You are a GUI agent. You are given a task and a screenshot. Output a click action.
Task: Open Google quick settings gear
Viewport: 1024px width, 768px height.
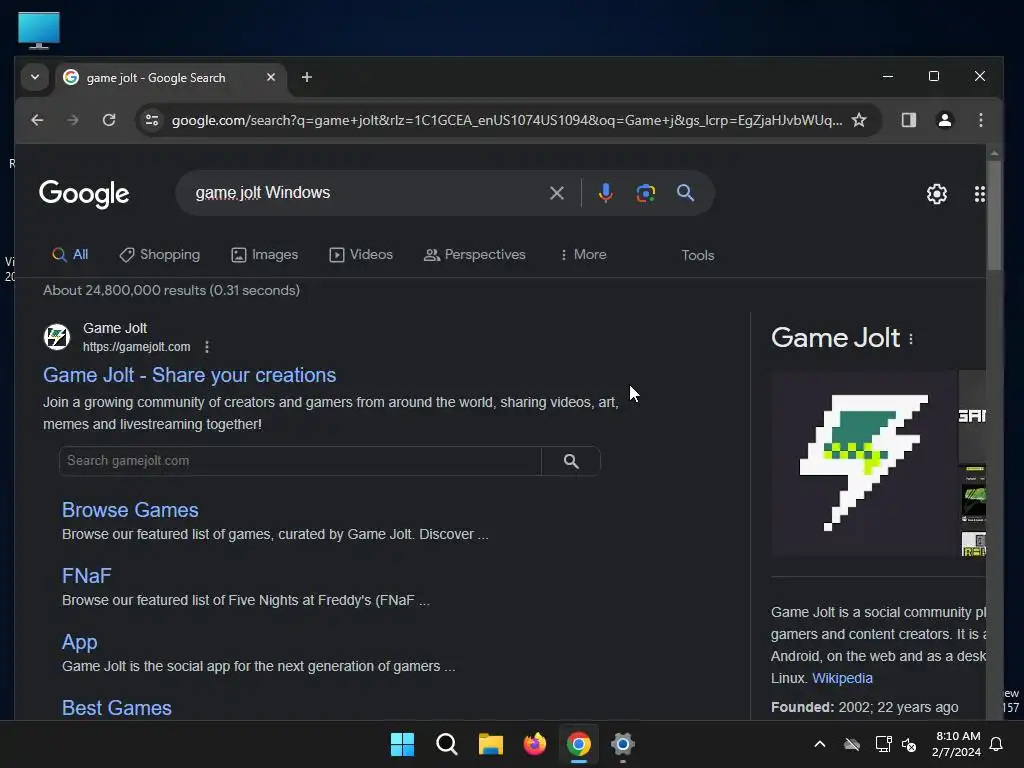point(936,194)
